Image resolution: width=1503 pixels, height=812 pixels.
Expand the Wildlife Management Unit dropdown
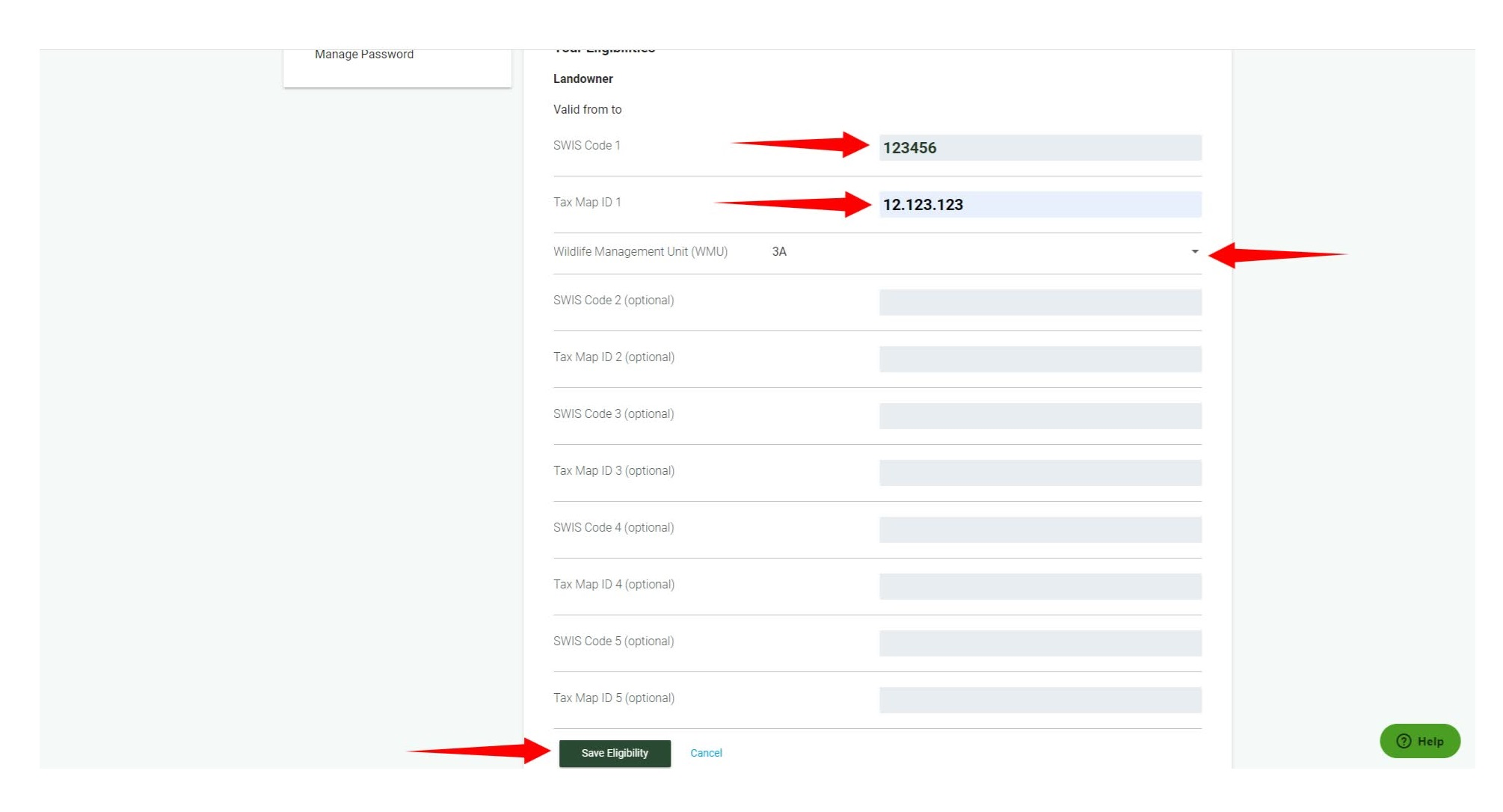pos(1193,251)
